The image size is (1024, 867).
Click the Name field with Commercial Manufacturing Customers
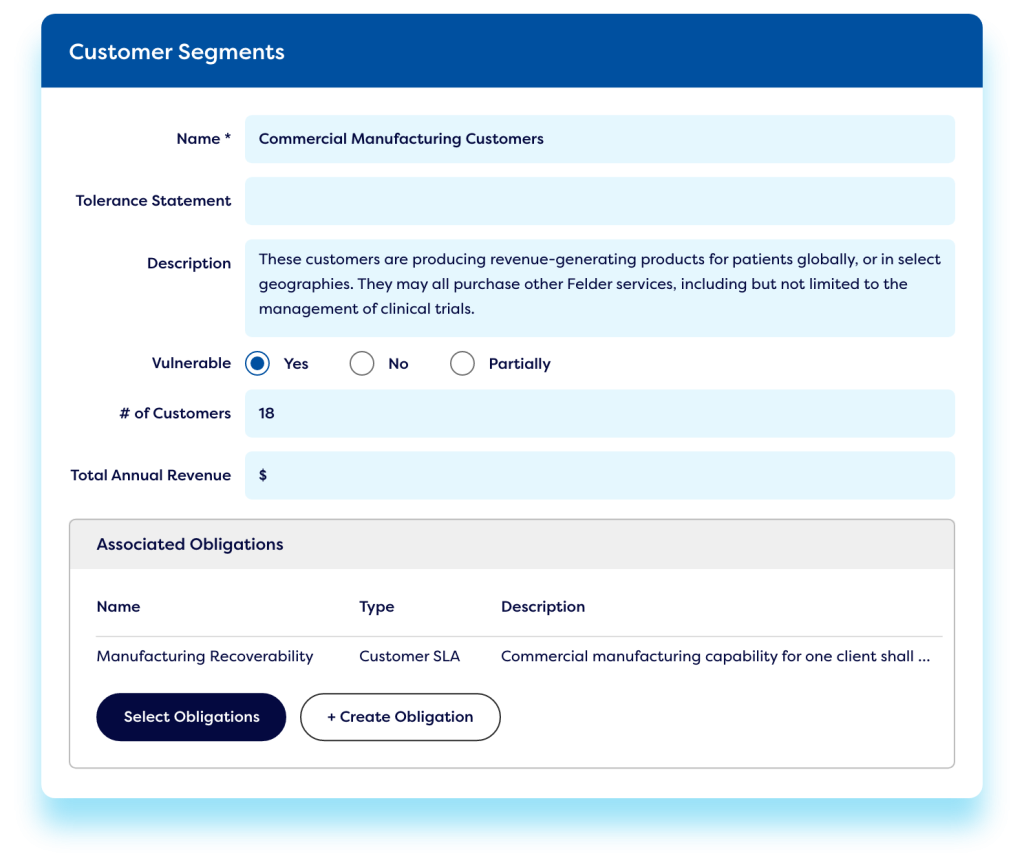598,139
